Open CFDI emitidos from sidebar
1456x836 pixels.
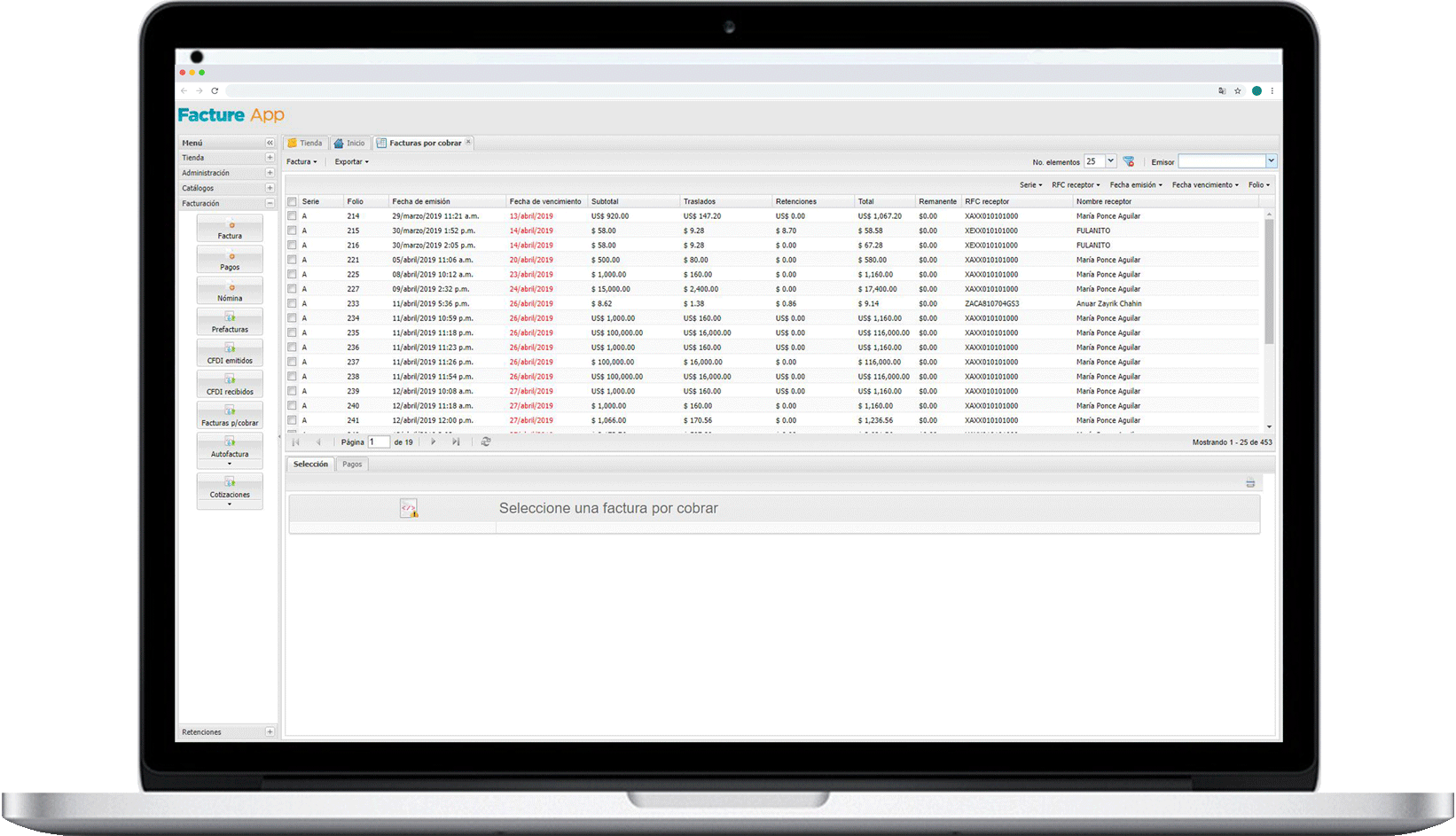click(x=230, y=354)
